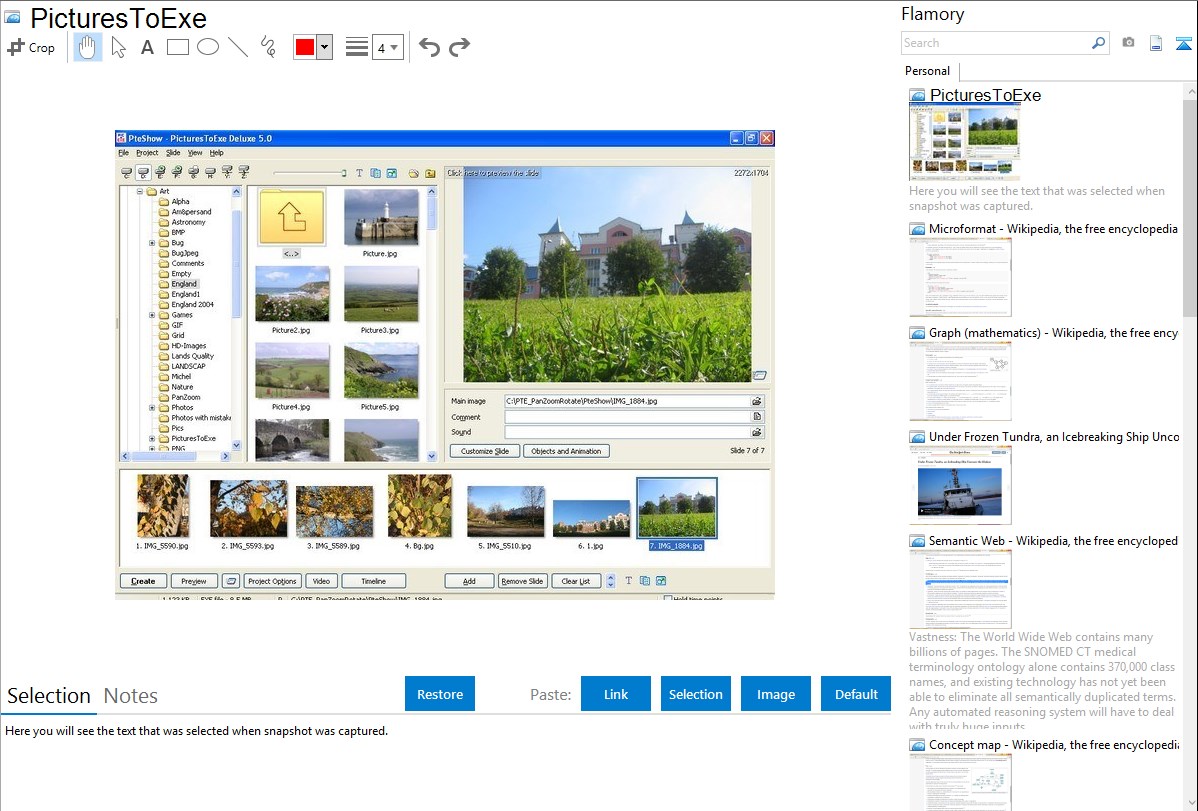
Task: Click the folder-up thumbnail
Action: (x=291, y=217)
